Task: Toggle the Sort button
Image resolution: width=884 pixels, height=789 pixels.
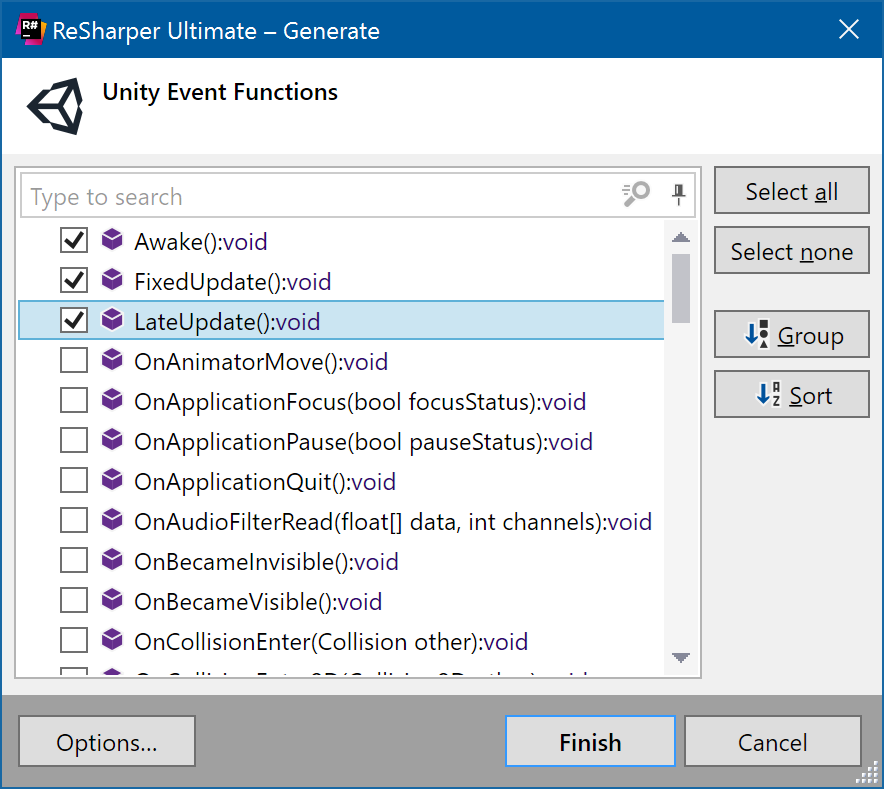Action: point(792,395)
